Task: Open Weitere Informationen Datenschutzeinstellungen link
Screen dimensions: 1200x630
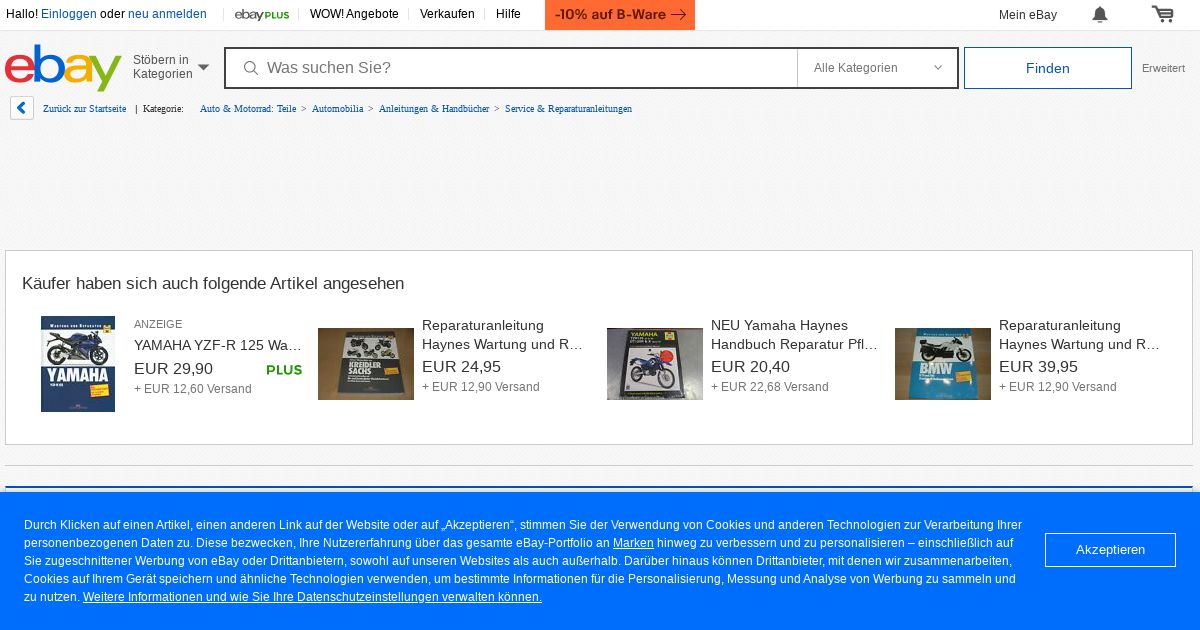Action: [312, 597]
